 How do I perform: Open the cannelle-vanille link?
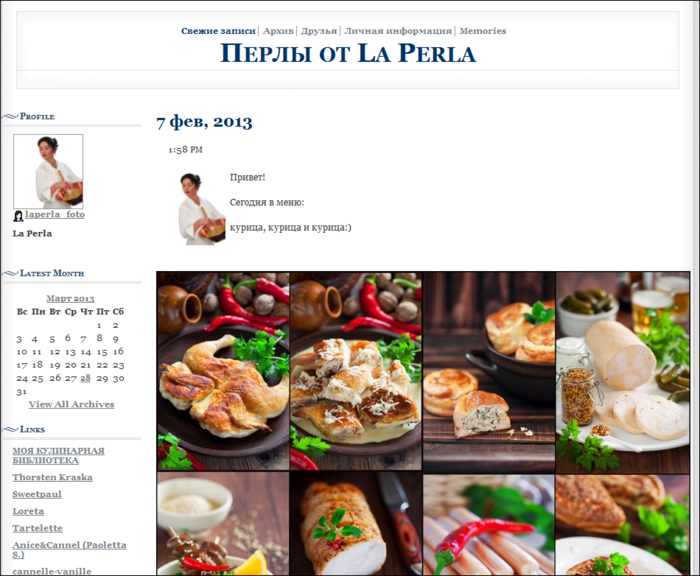coord(52,571)
